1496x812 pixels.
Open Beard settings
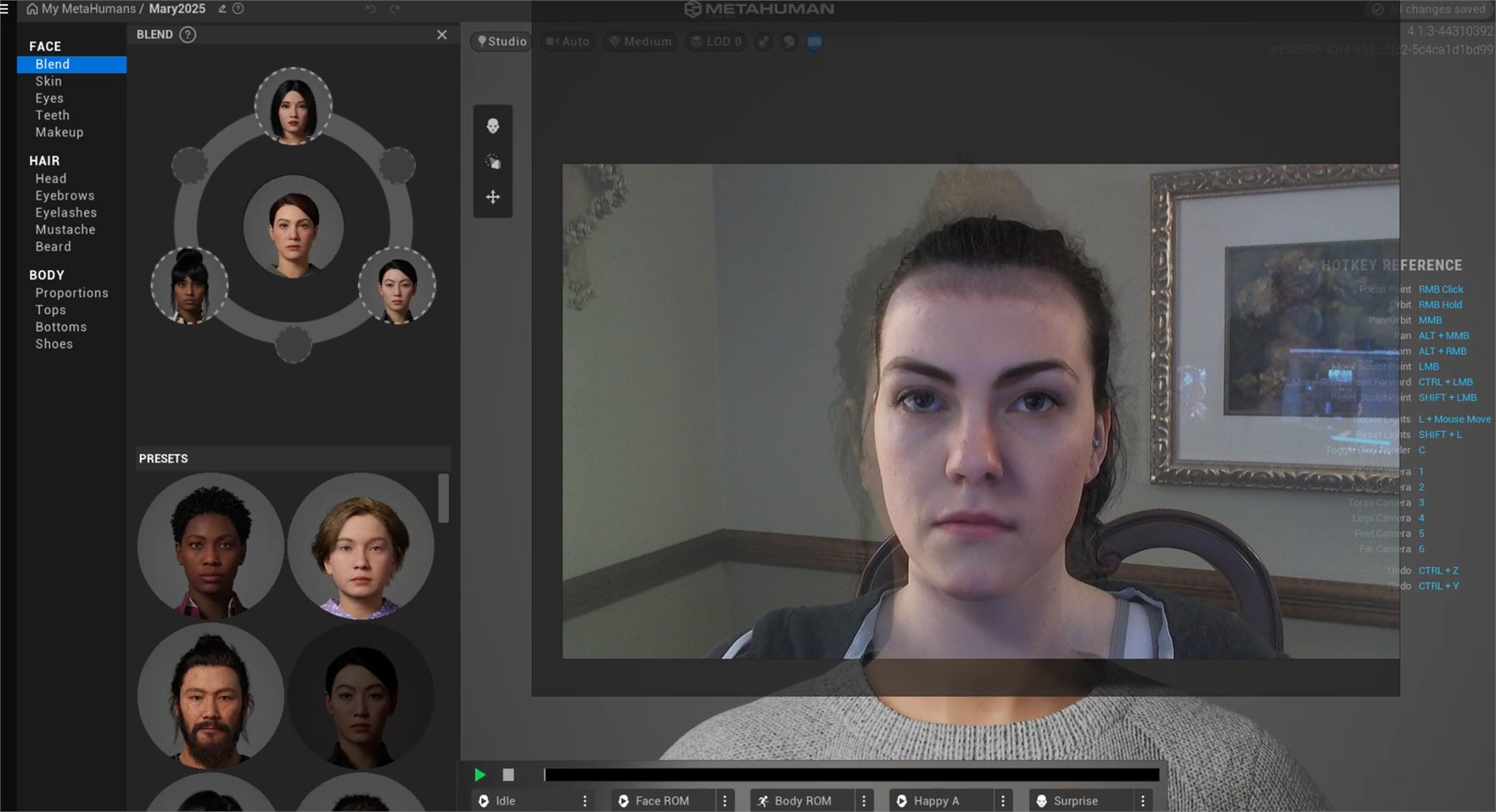click(53, 247)
